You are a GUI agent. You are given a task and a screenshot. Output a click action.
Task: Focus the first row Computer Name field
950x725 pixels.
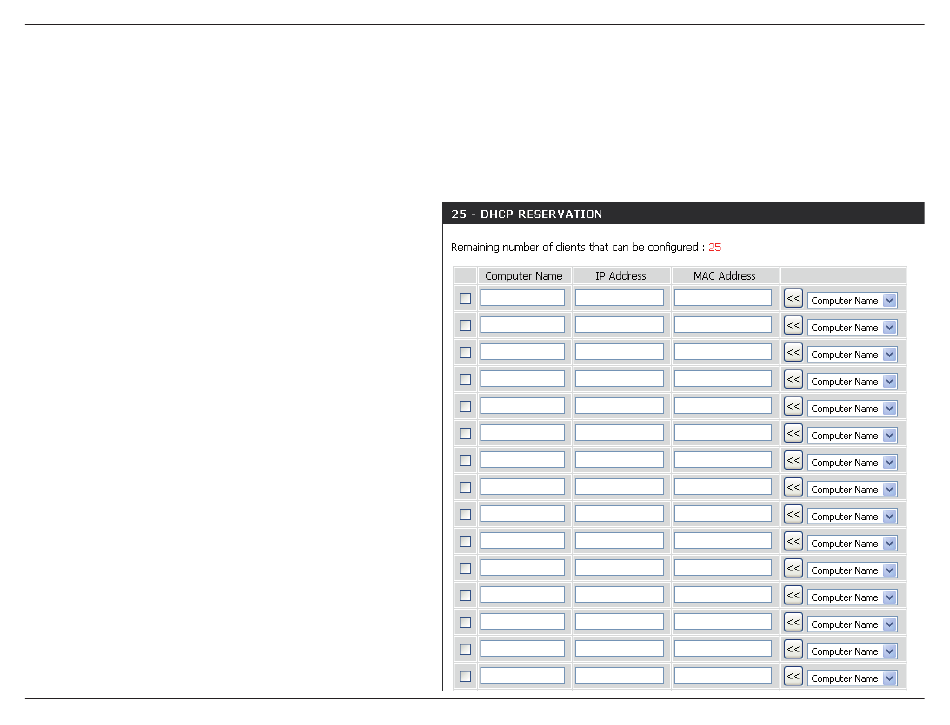pyautogui.click(x=522, y=297)
